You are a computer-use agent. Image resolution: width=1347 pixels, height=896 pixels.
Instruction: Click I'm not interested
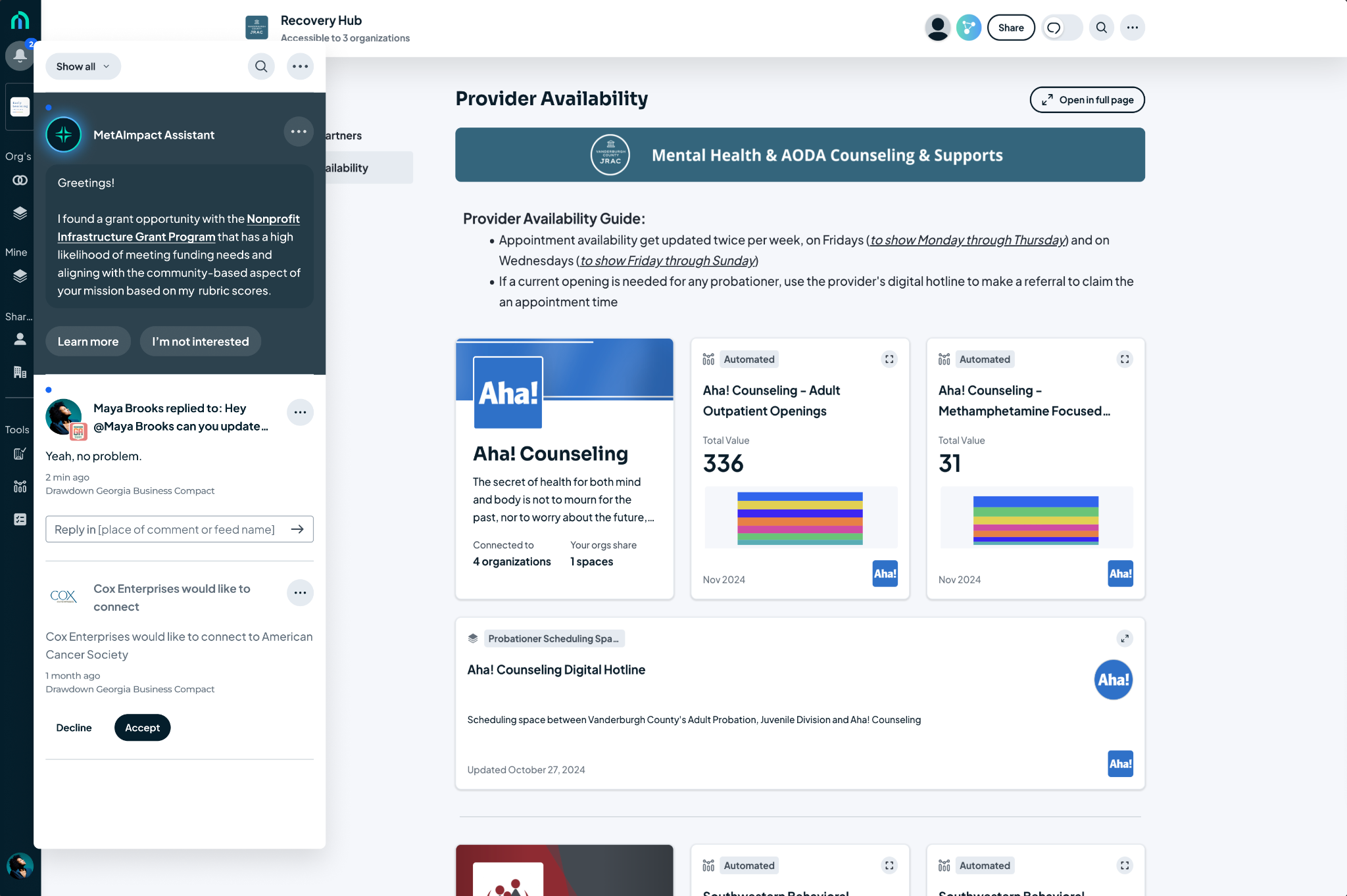coord(201,341)
